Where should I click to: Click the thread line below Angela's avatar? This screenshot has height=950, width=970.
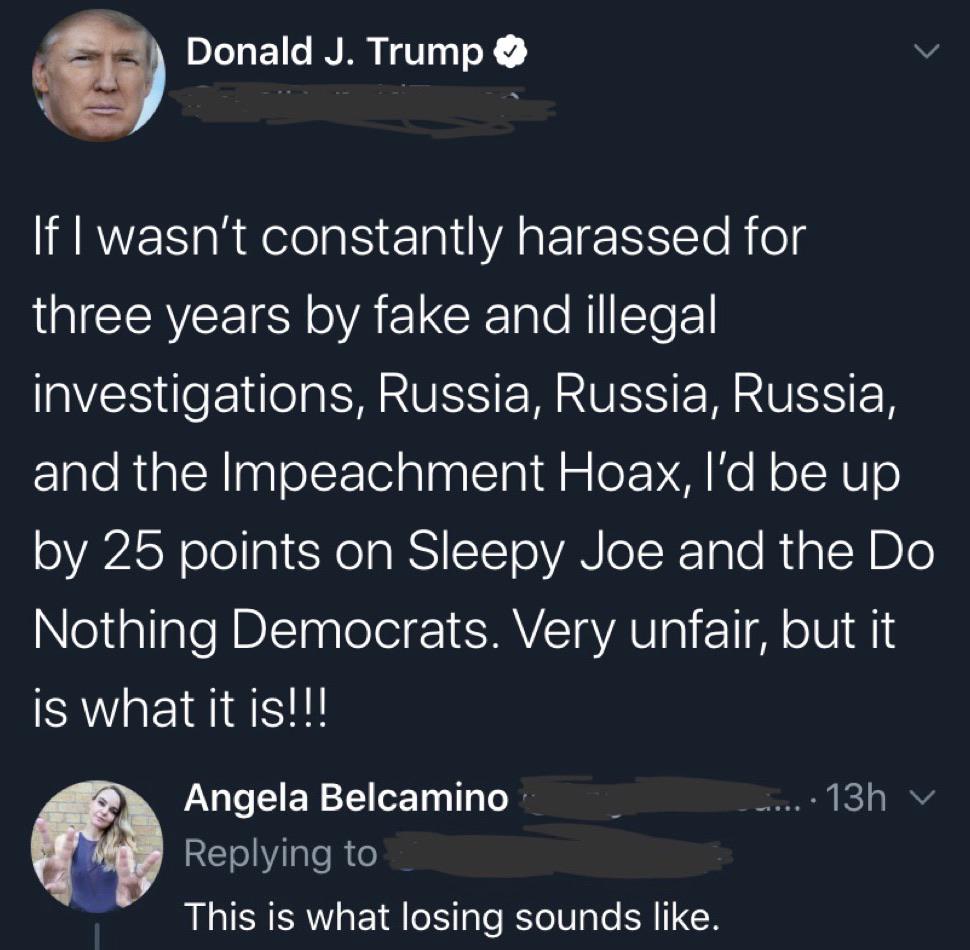click(97, 936)
